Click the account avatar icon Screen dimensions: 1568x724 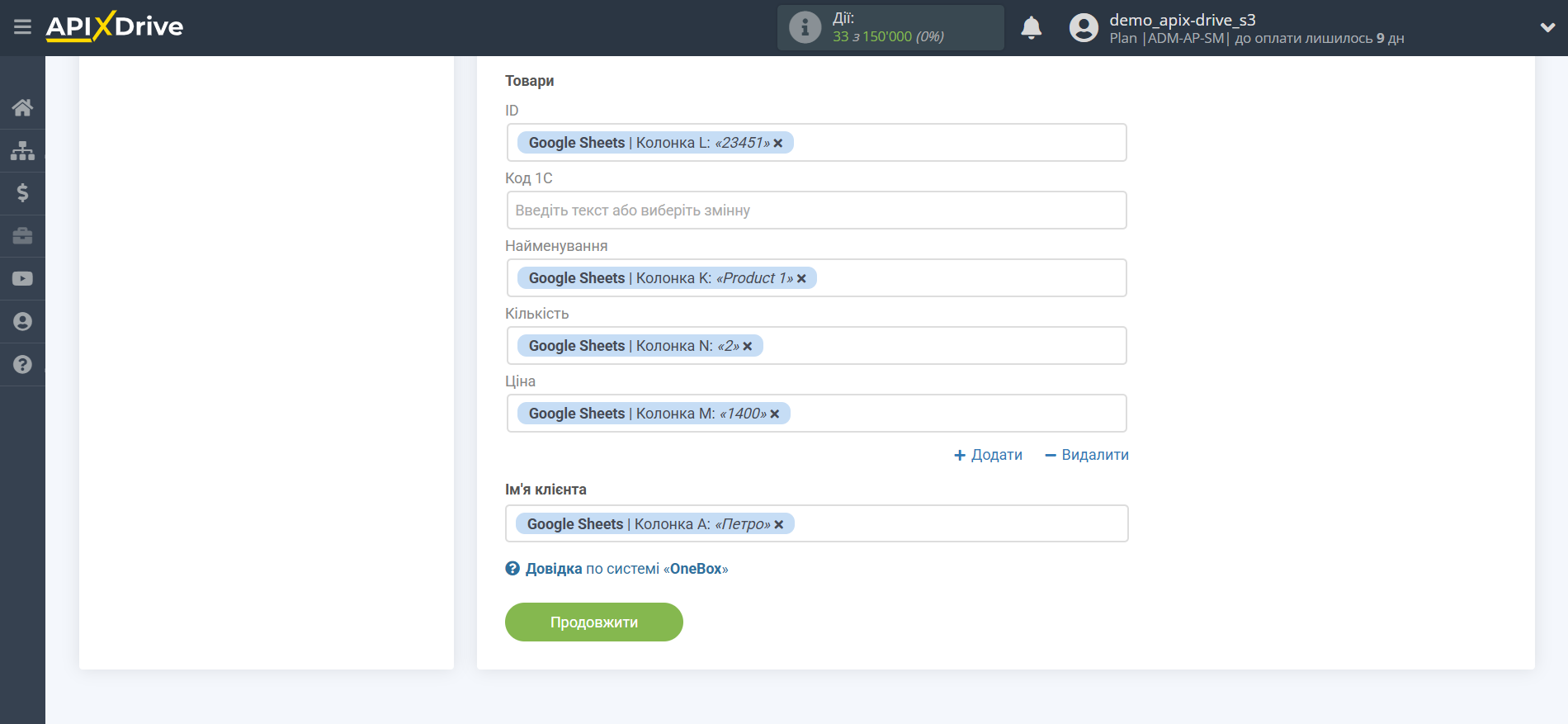pyautogui.click(x=1084, y=28)
